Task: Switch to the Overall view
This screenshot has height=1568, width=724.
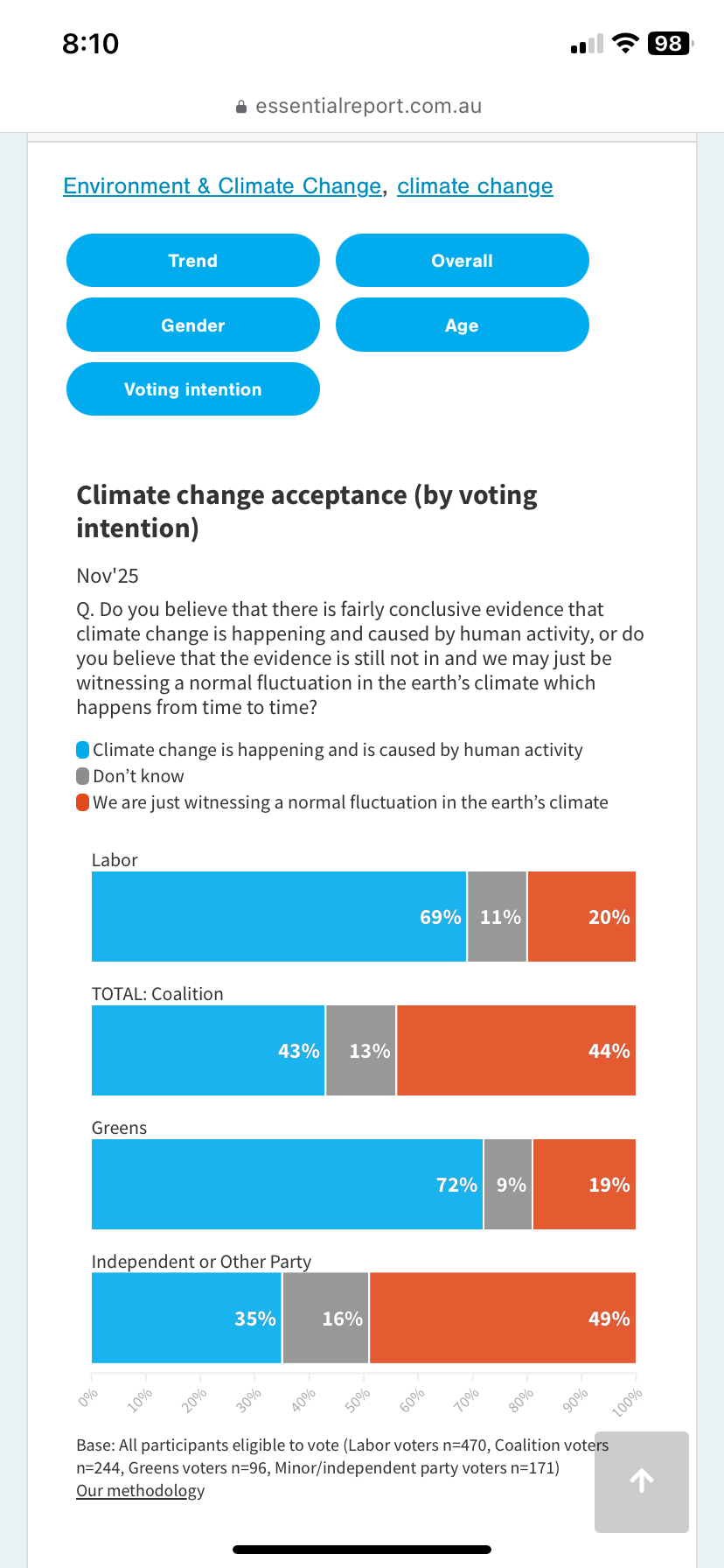Action: click(462, 261)
